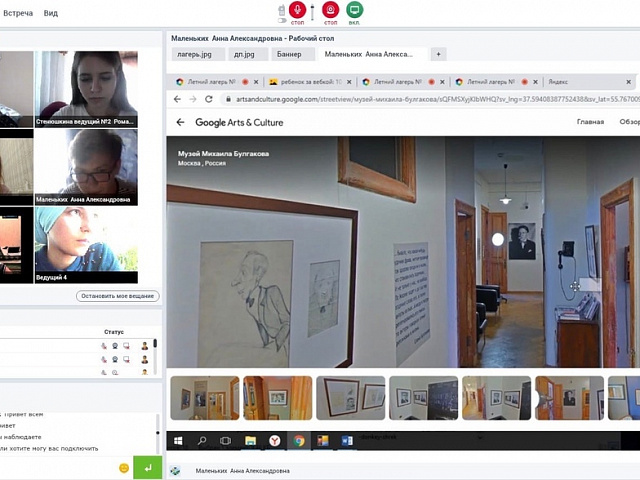
Task: Open the Windows Start menu
Action: pos(178,441)
